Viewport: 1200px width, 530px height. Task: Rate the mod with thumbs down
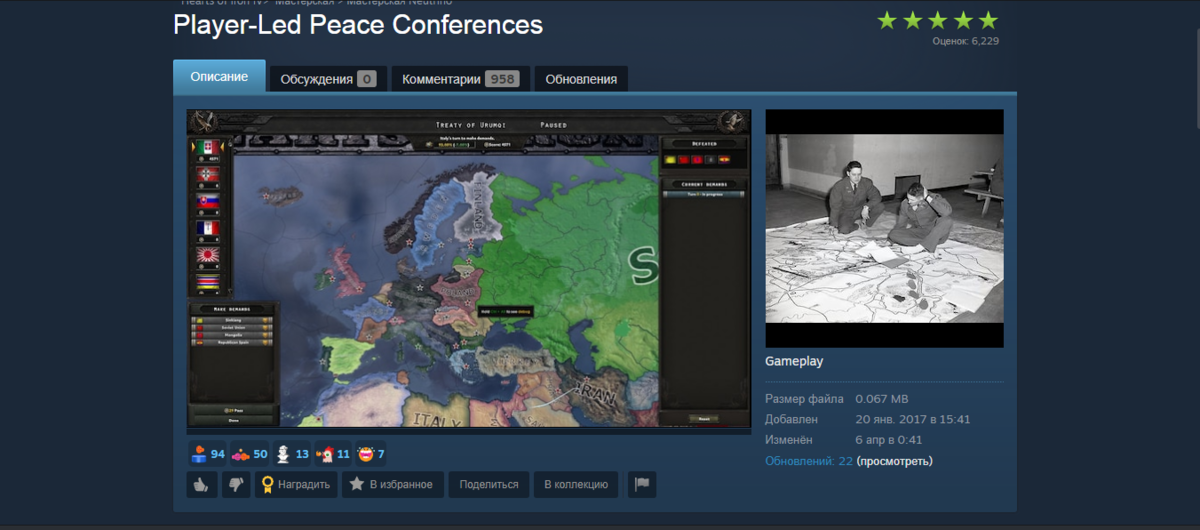pos(236,484)
